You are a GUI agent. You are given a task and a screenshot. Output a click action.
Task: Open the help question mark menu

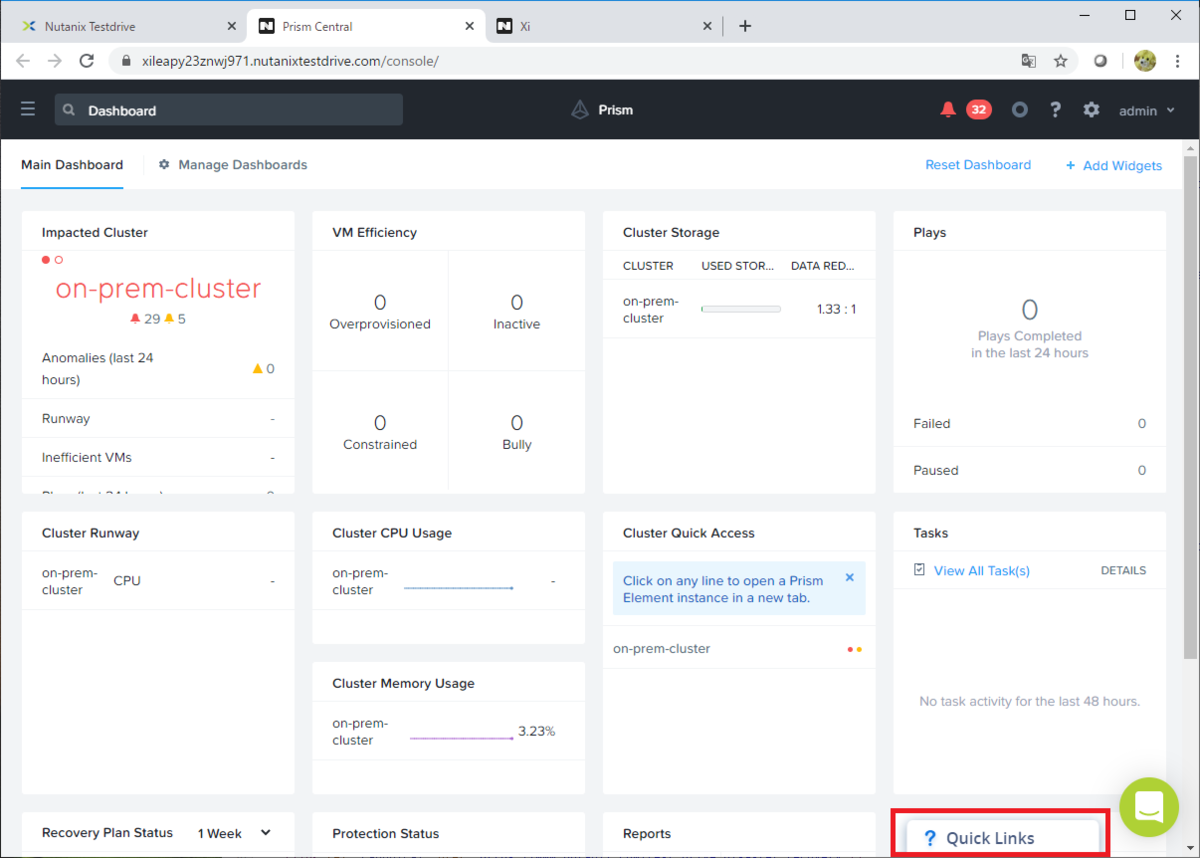pyautogui.click(x=1055, y=110)
